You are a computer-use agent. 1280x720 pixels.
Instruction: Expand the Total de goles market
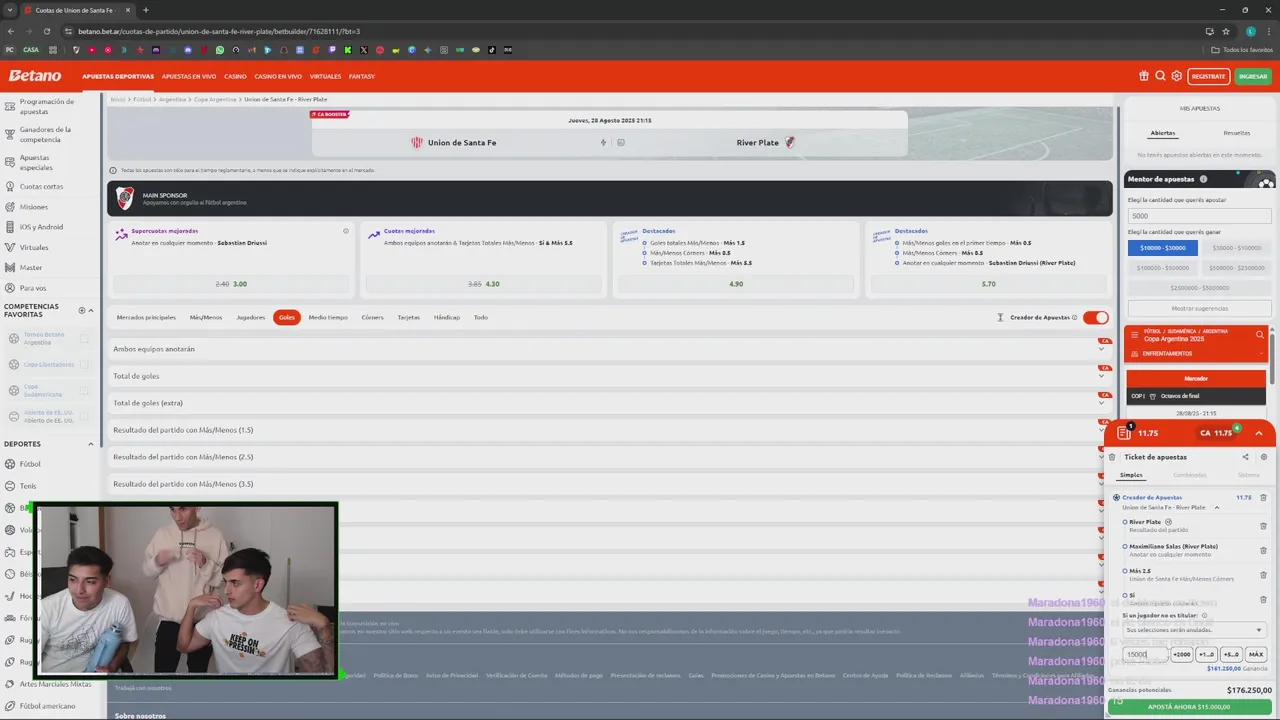(610, 376)
